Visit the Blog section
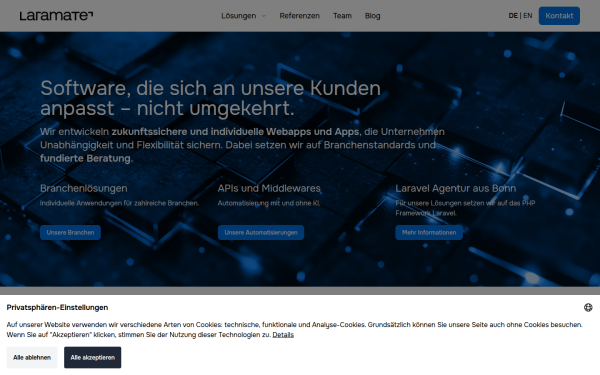Viewport: 600px width, 375px height. (372, 16)
